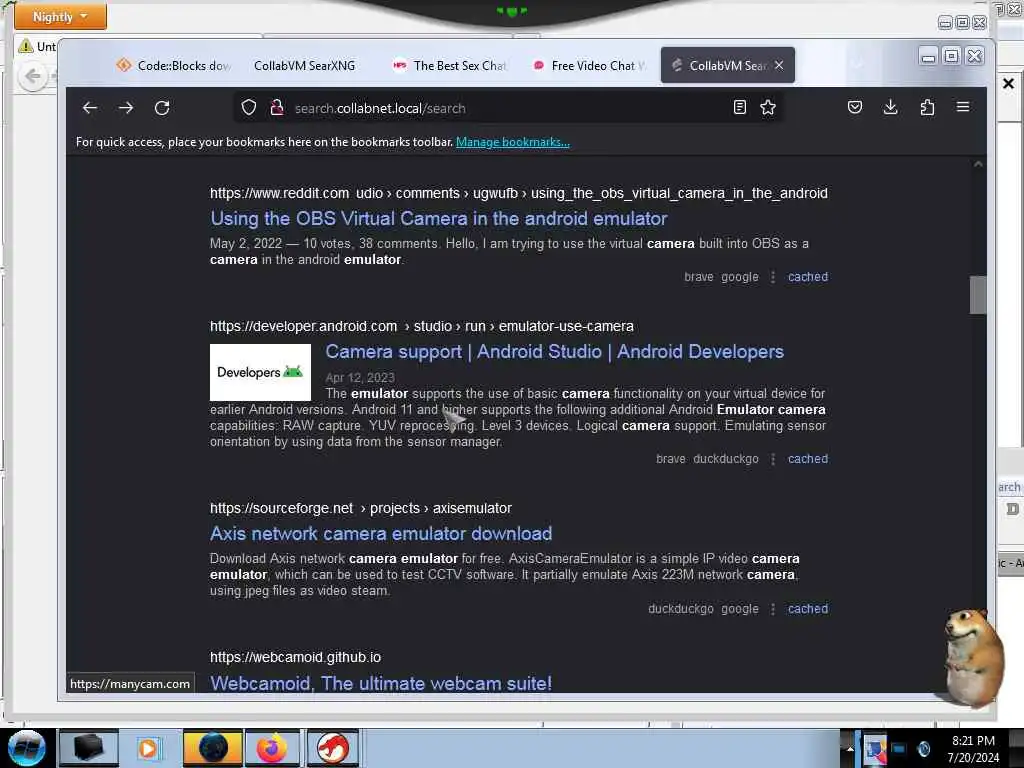Open the Nightly globe taskbar icon
Viewport: 1024px width, 768px height.
point(212,748)
